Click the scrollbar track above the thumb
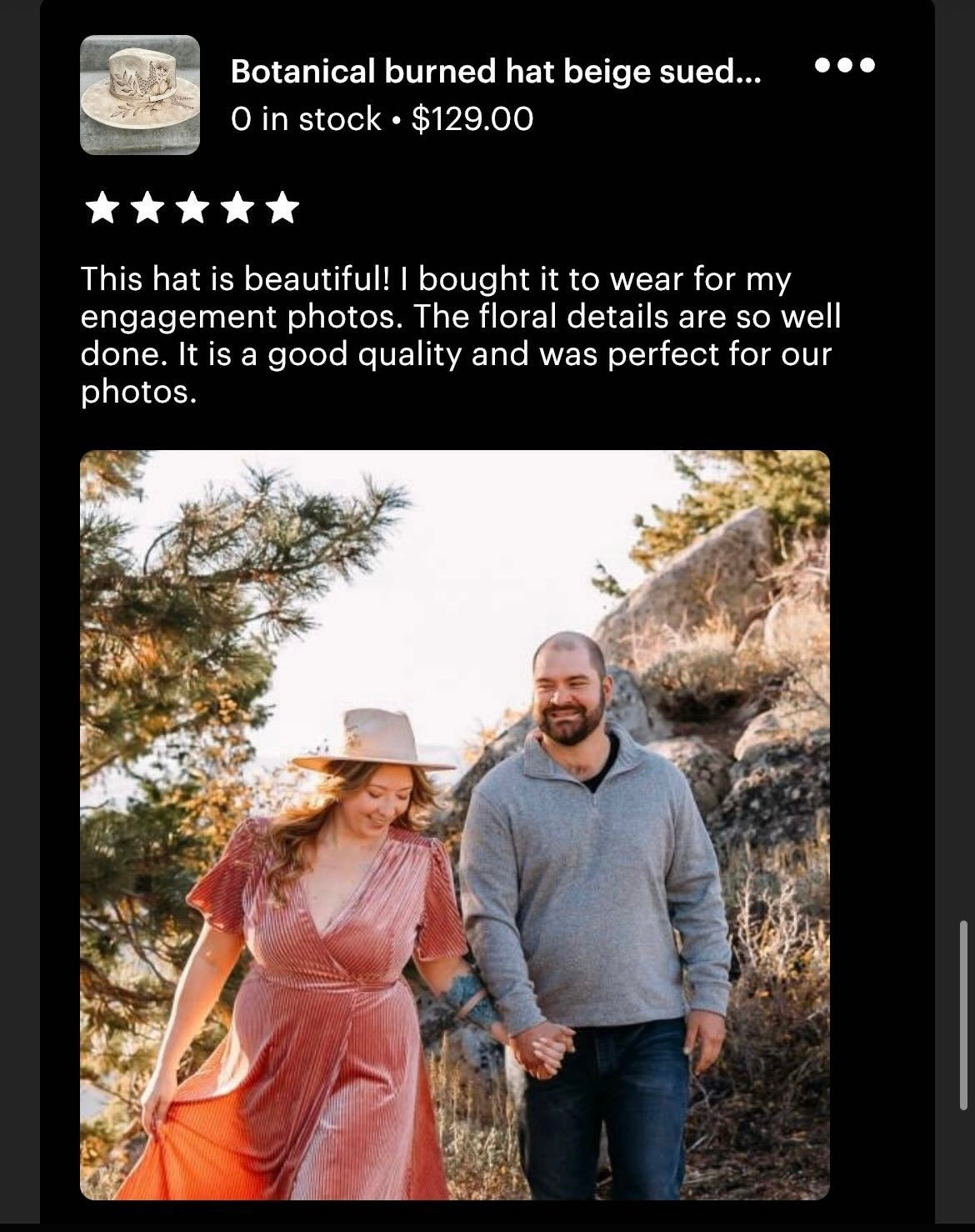975x1232 pixels. 964,458
